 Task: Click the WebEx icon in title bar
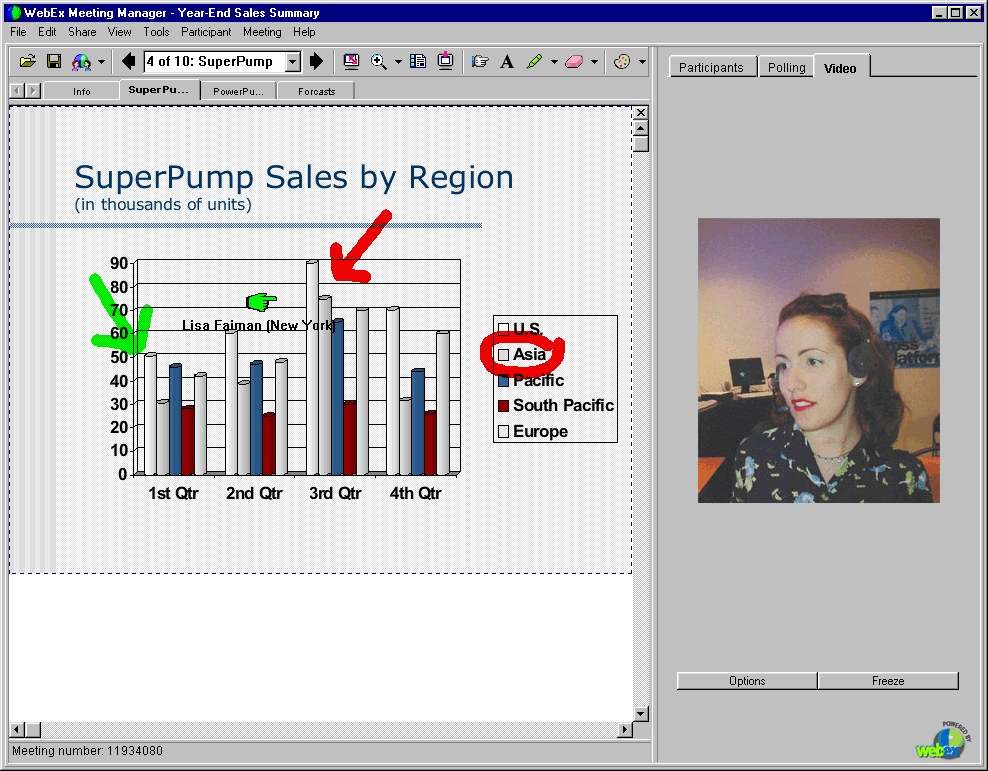tap(14, 13)
